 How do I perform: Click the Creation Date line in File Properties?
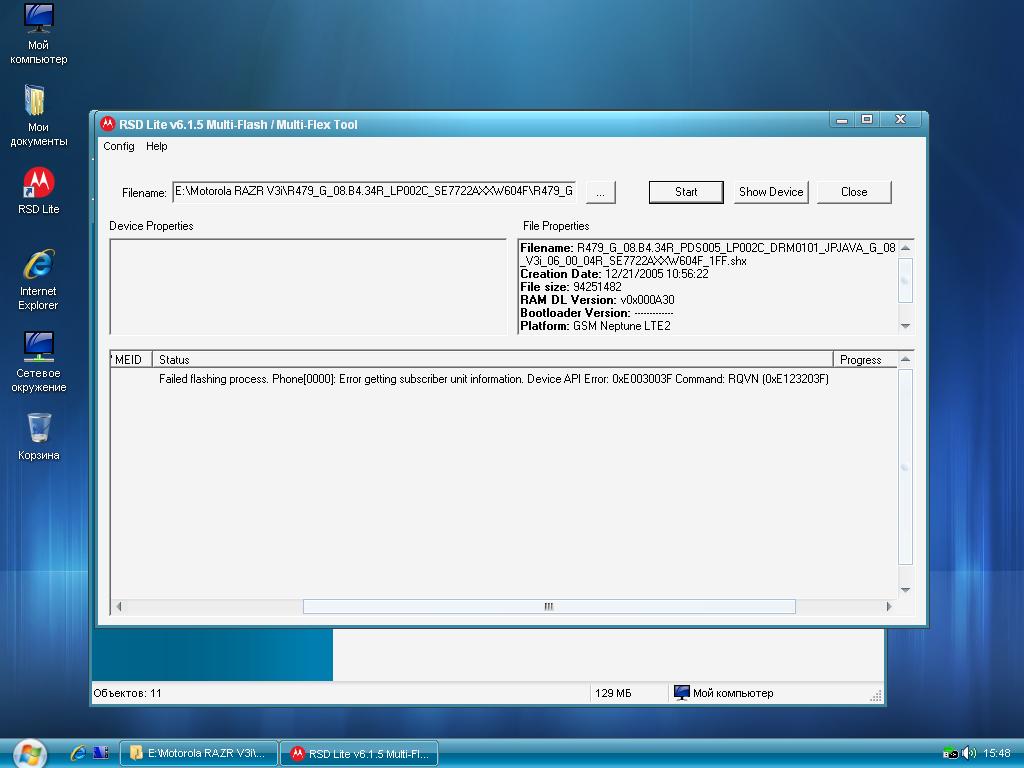coord(614,274)
